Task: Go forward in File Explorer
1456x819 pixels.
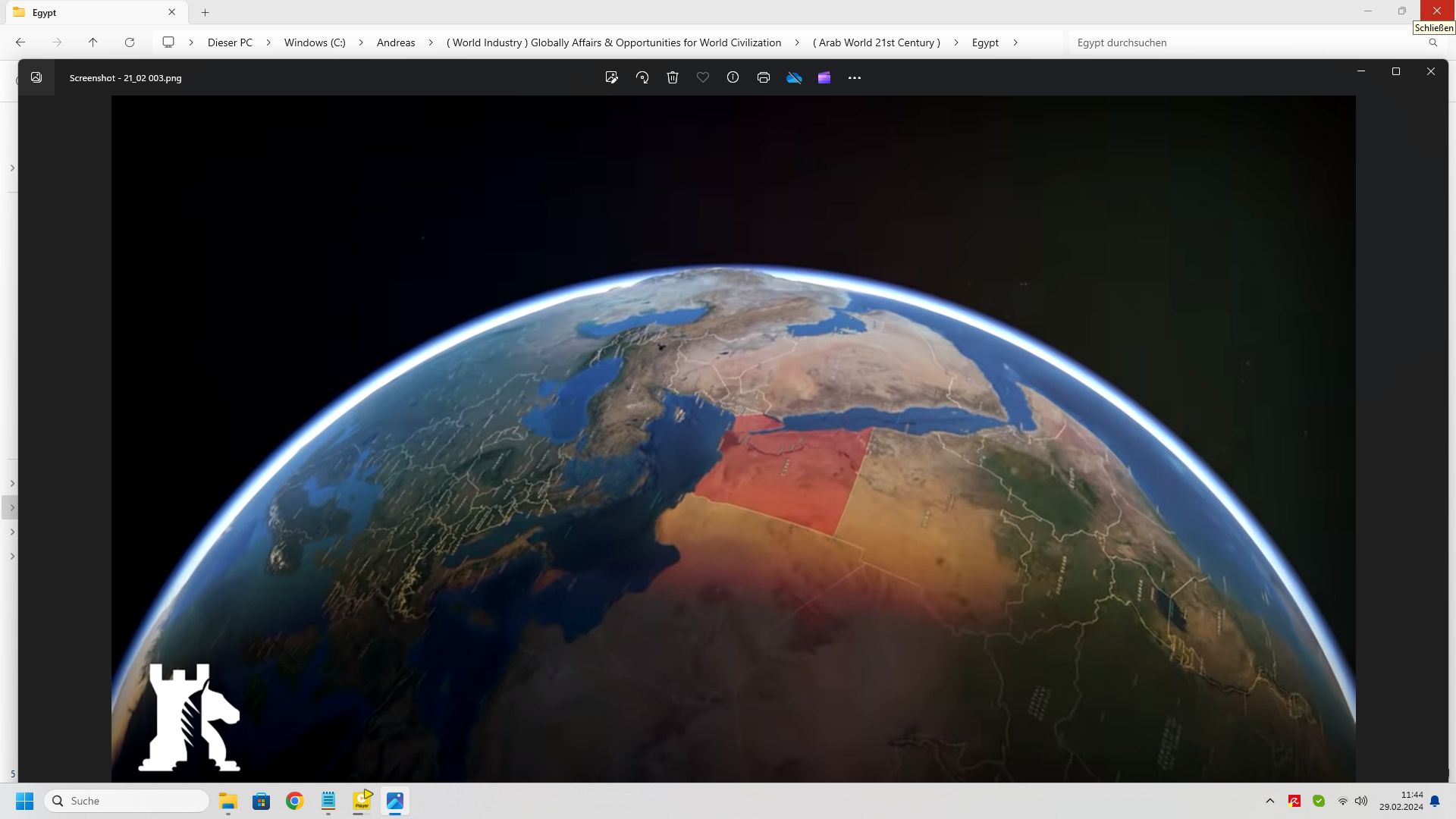Action: (x=57, y=42)
